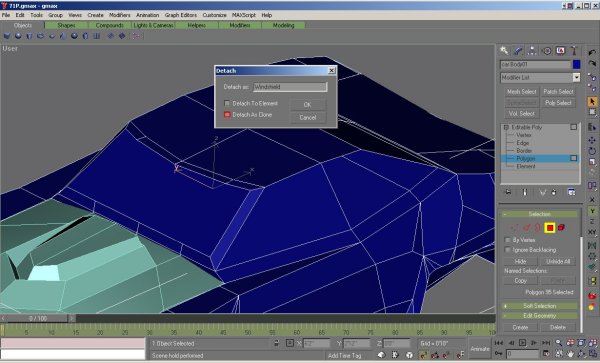Choose Element sub-object selection icon
Image resolution: width=600 pixels, height=363 pixels.
tap(561, 228)
